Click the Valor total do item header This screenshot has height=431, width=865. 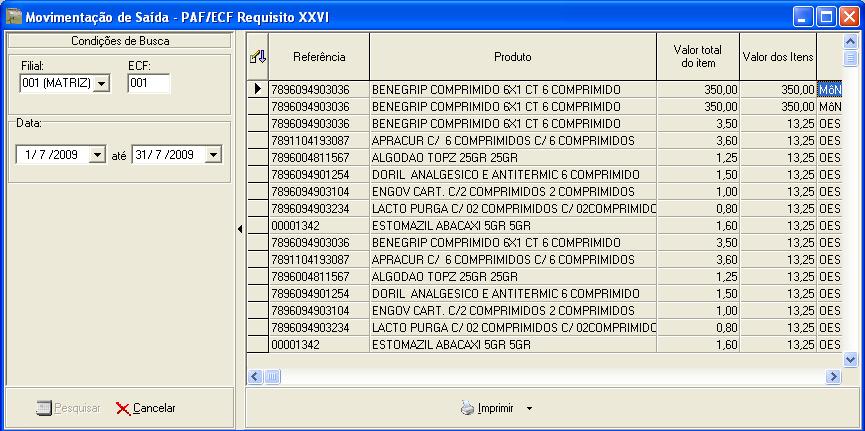[697, 57]
